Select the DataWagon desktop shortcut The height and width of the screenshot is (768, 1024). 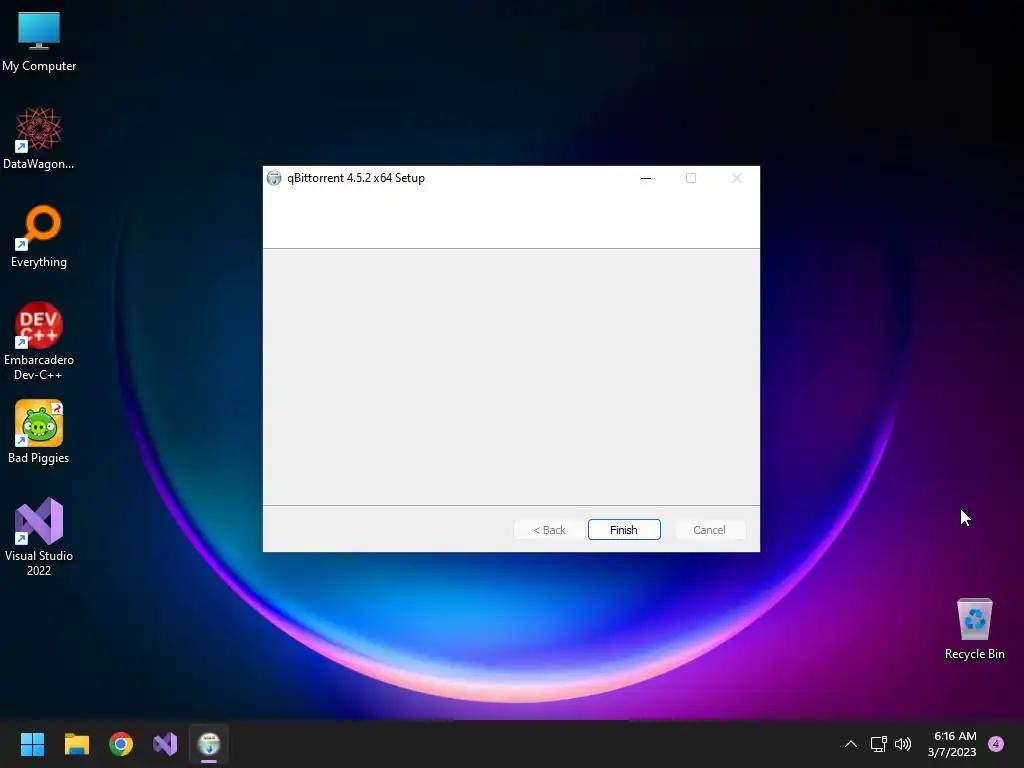pos(39,138)
